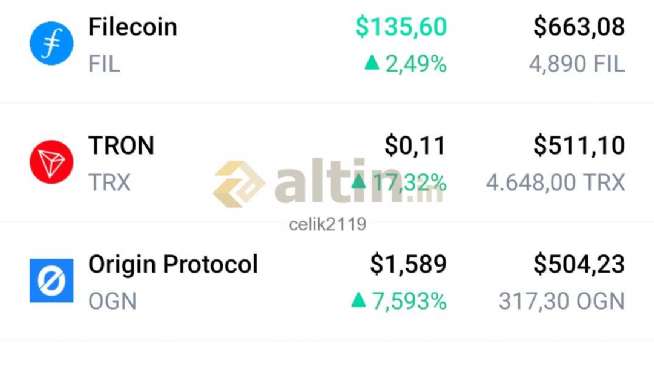The height and width of the screenshot is (366, 654).
Task: Tap the red TRON logo icon
Action: pos(52,162)
